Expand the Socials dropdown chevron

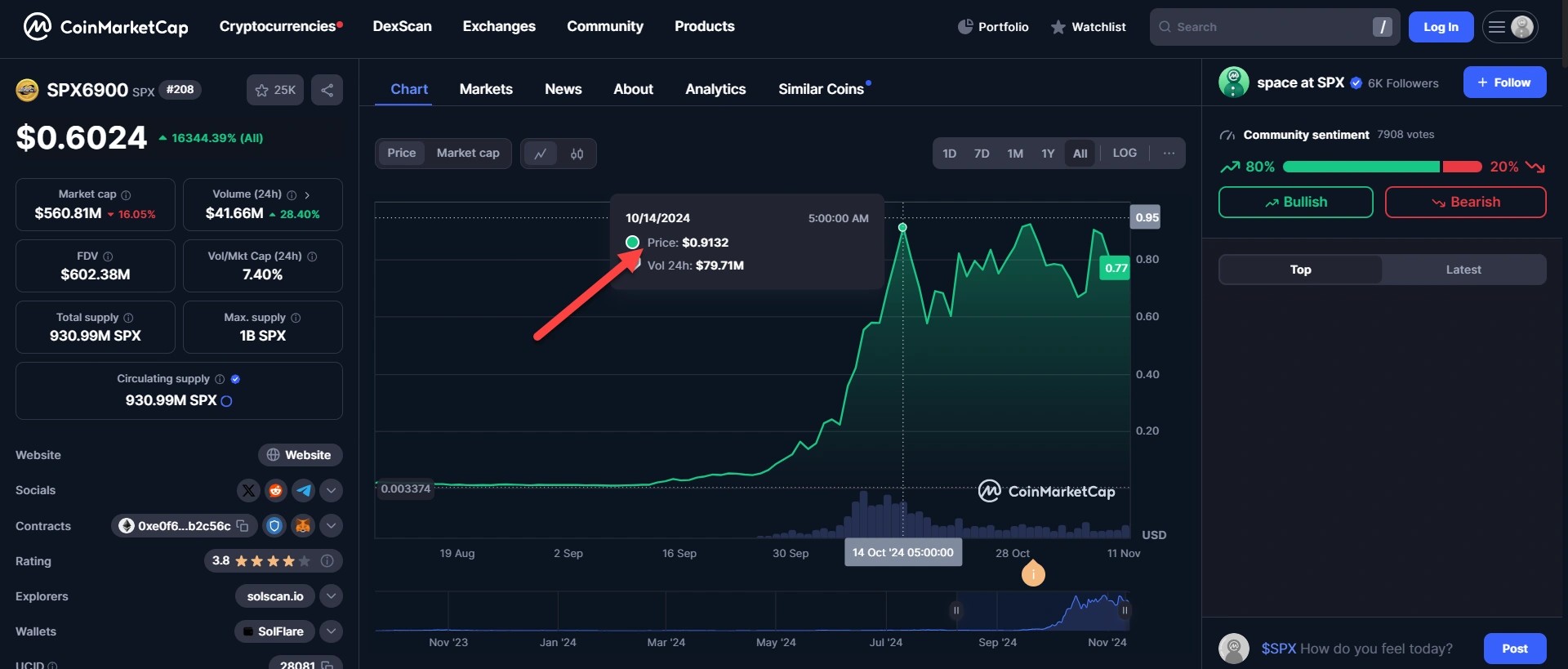tap(331, 490)
